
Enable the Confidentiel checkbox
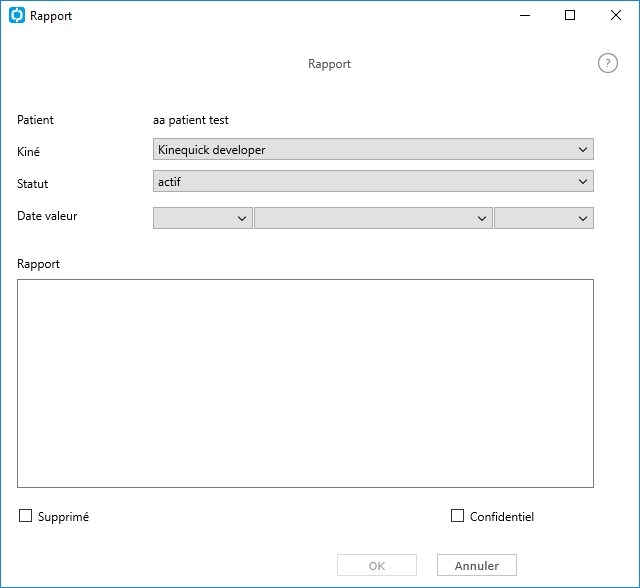457,516
